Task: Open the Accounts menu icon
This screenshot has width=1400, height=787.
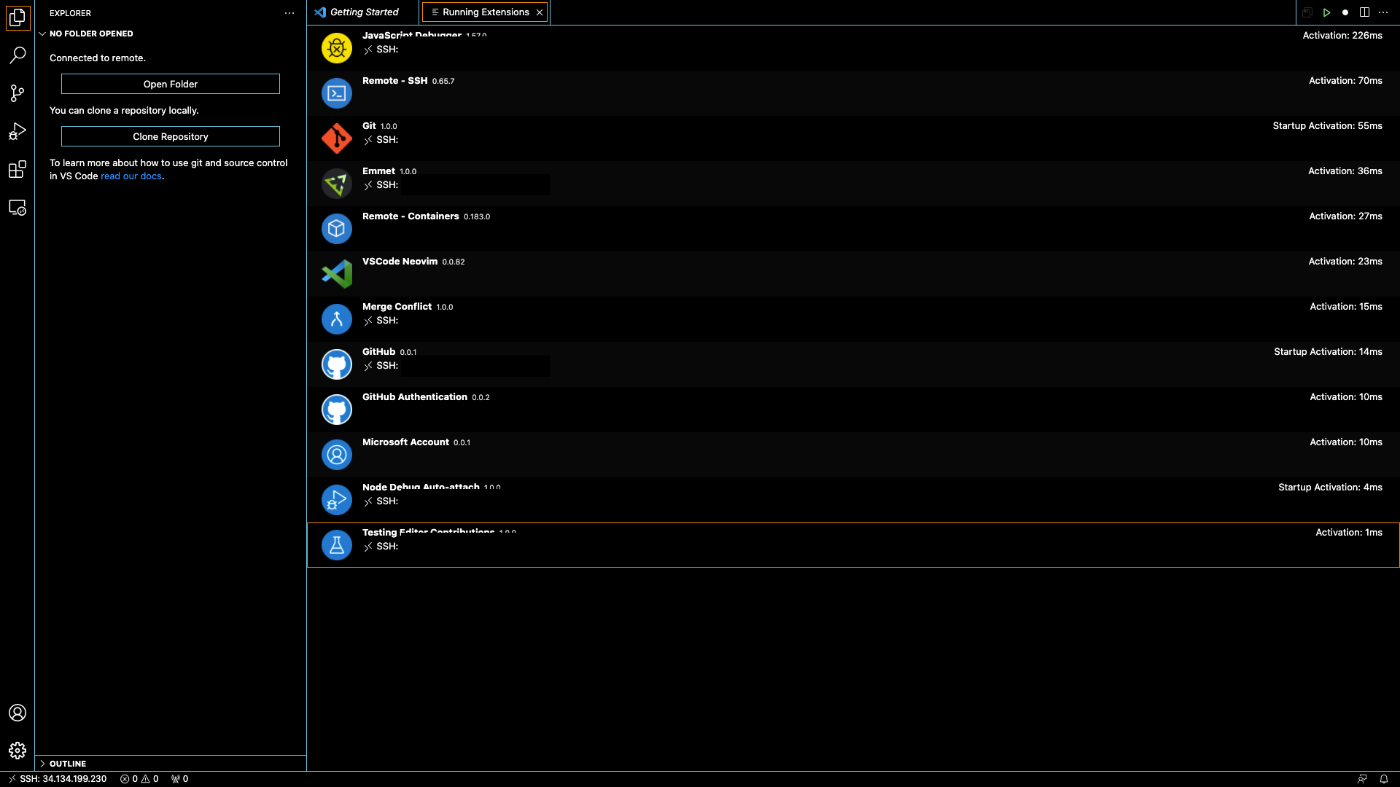Action: point(17,713)
